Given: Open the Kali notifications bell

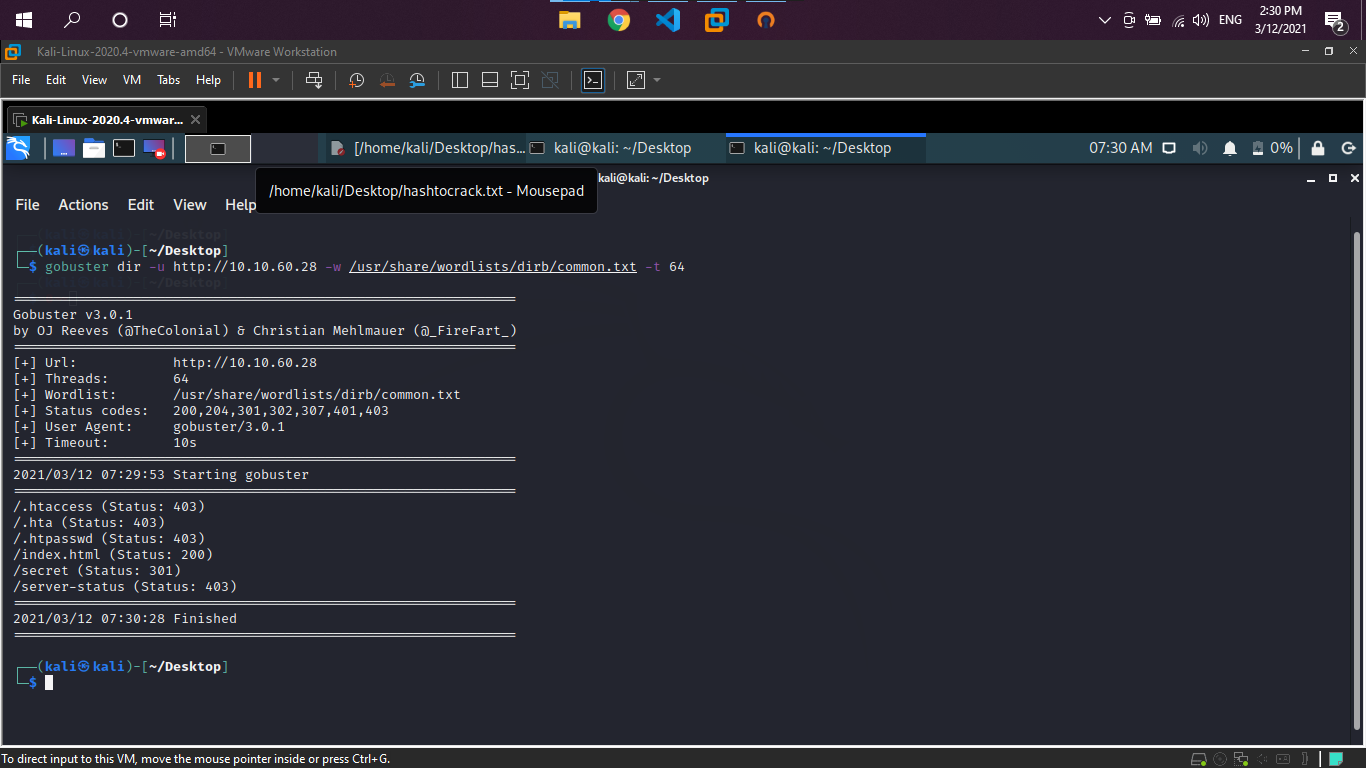Looking at the screenshot, I should click(x=1230, y=148).
